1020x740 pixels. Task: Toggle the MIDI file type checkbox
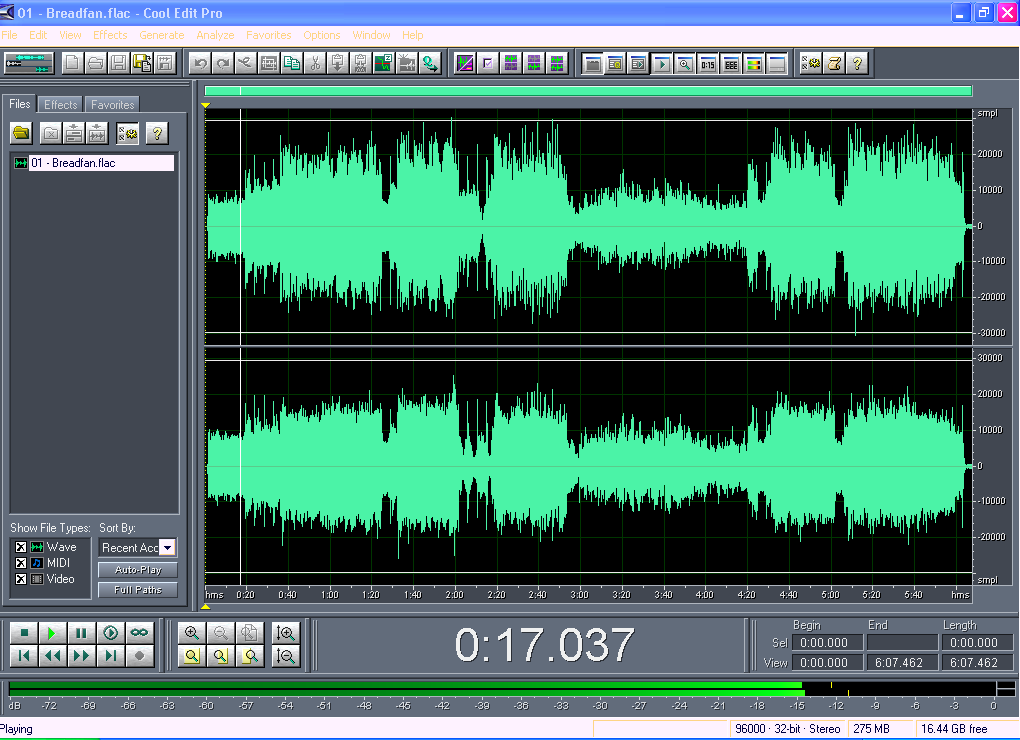click(x=21, y=563)
